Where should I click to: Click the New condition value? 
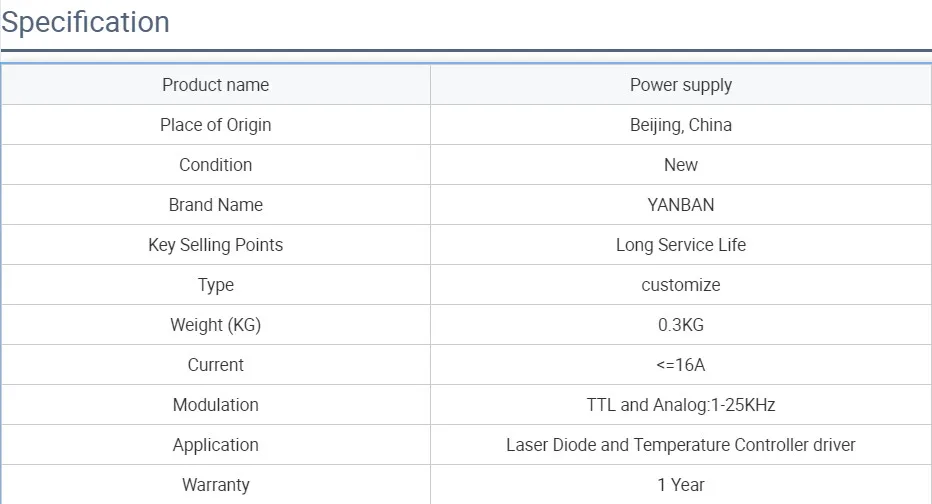click(x=681, y=165)
